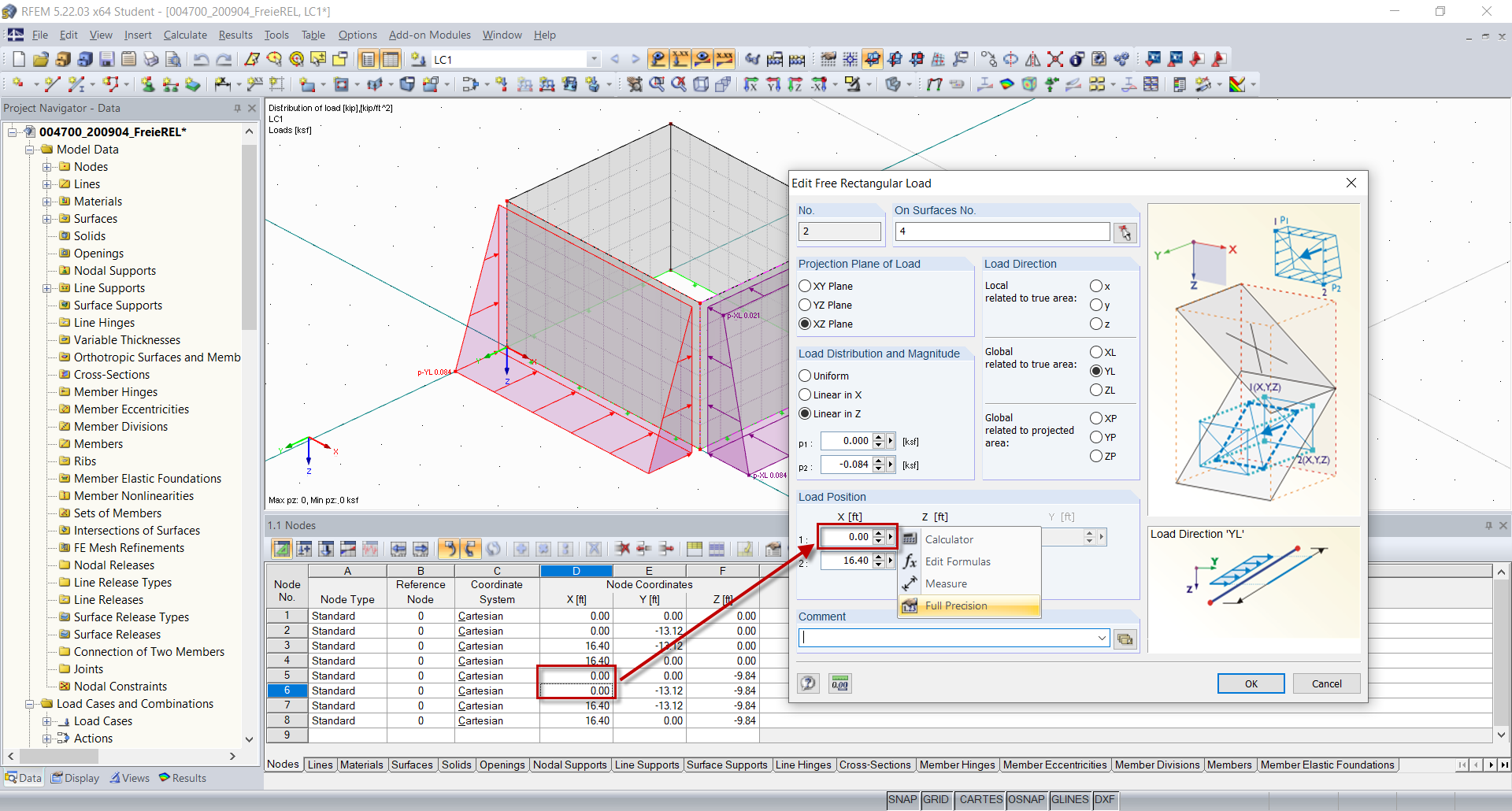Viewport: 1512px width, 811px height.
Task: Expand Load Cases and Combinations in the navigator
Action: [x=30, y=703]
